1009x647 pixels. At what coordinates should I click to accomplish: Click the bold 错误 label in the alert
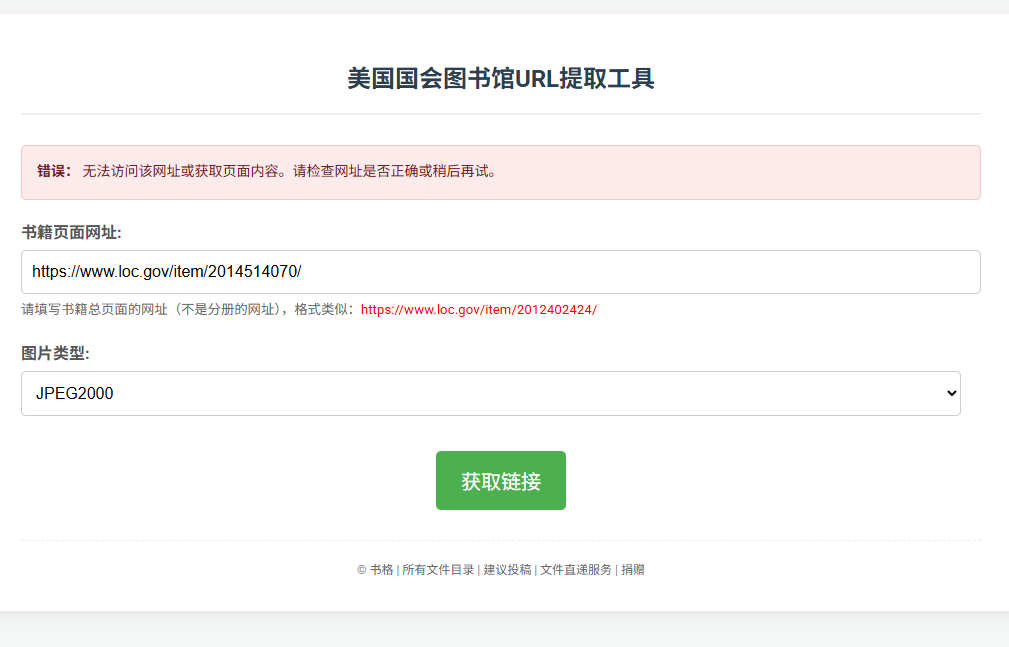tap(52, 170)
